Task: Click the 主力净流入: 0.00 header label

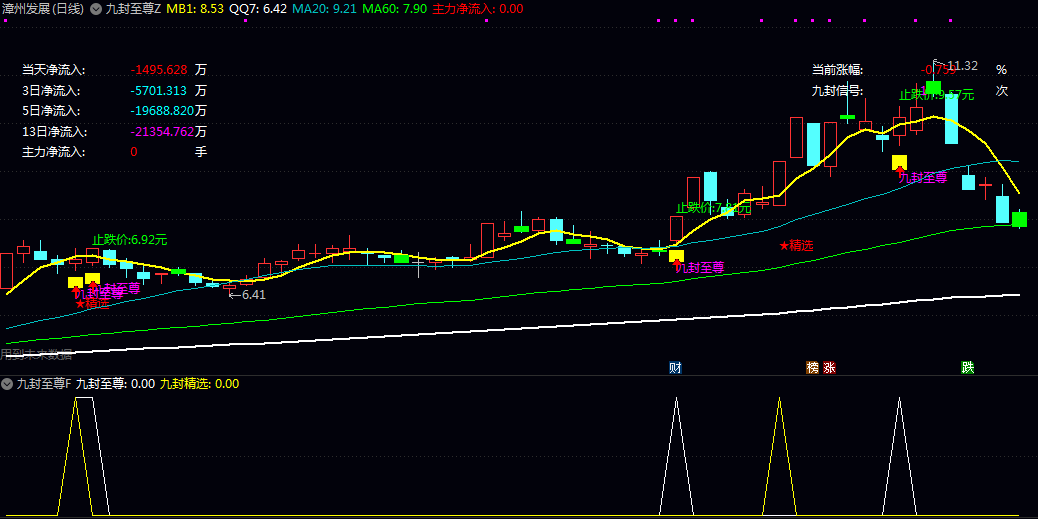Action: (x=477, y=9)
